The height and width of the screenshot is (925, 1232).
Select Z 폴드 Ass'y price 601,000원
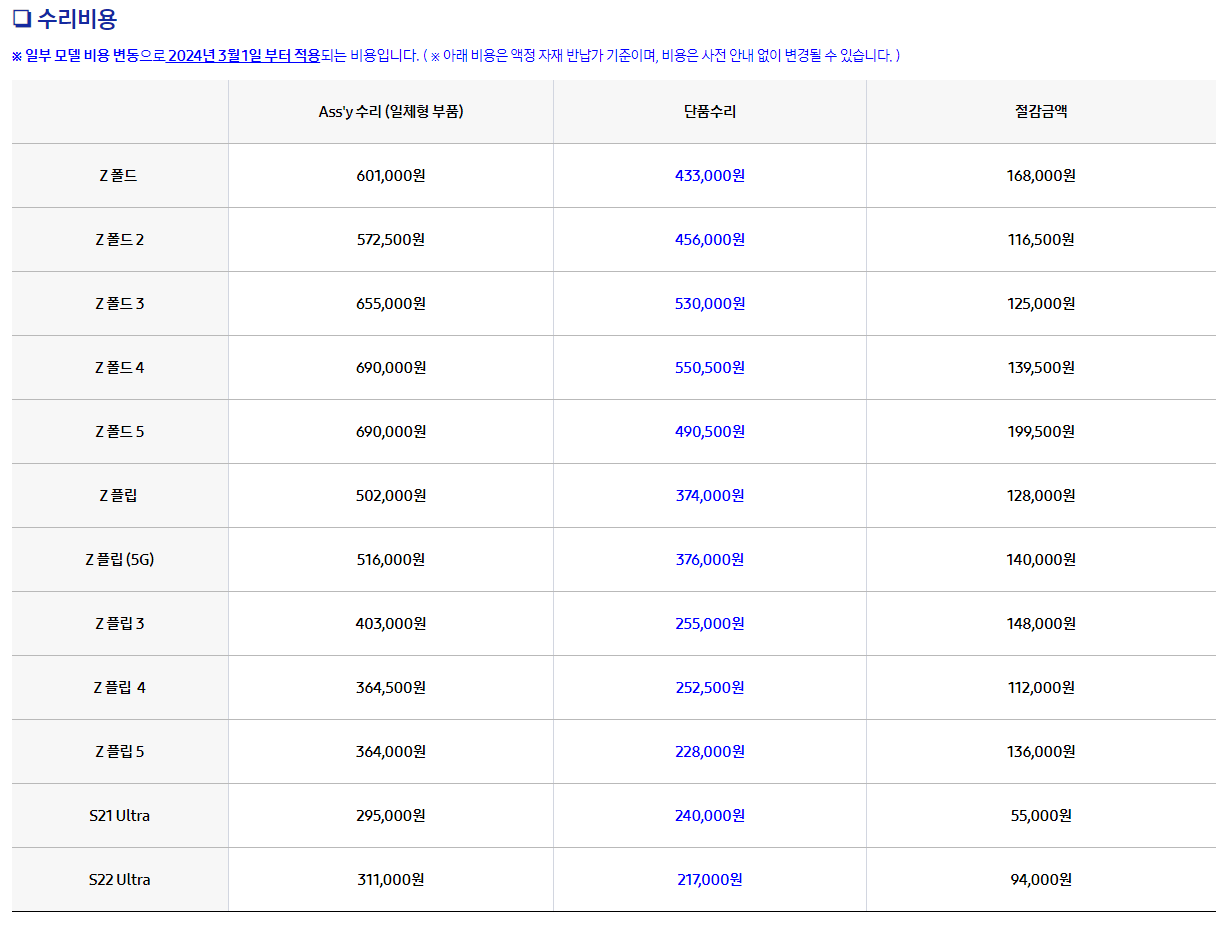(x=391, y=176)
